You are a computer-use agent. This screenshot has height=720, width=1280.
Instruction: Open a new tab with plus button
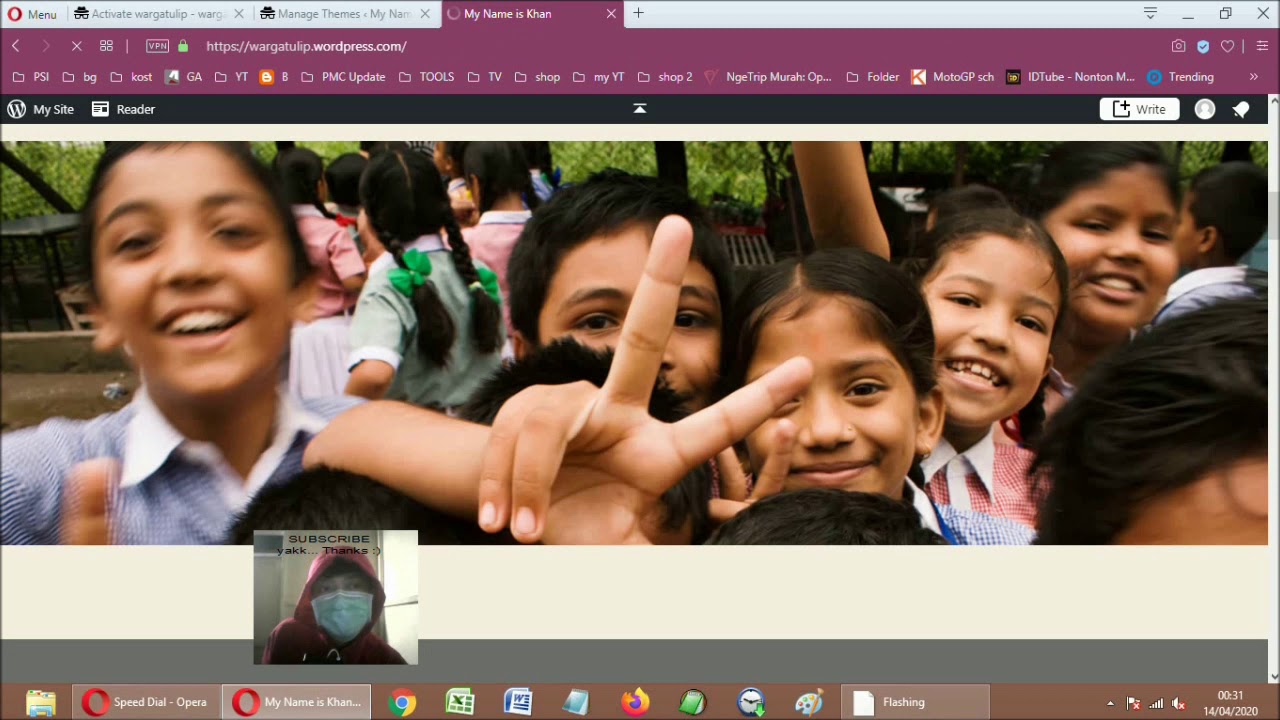click(638, 13)
